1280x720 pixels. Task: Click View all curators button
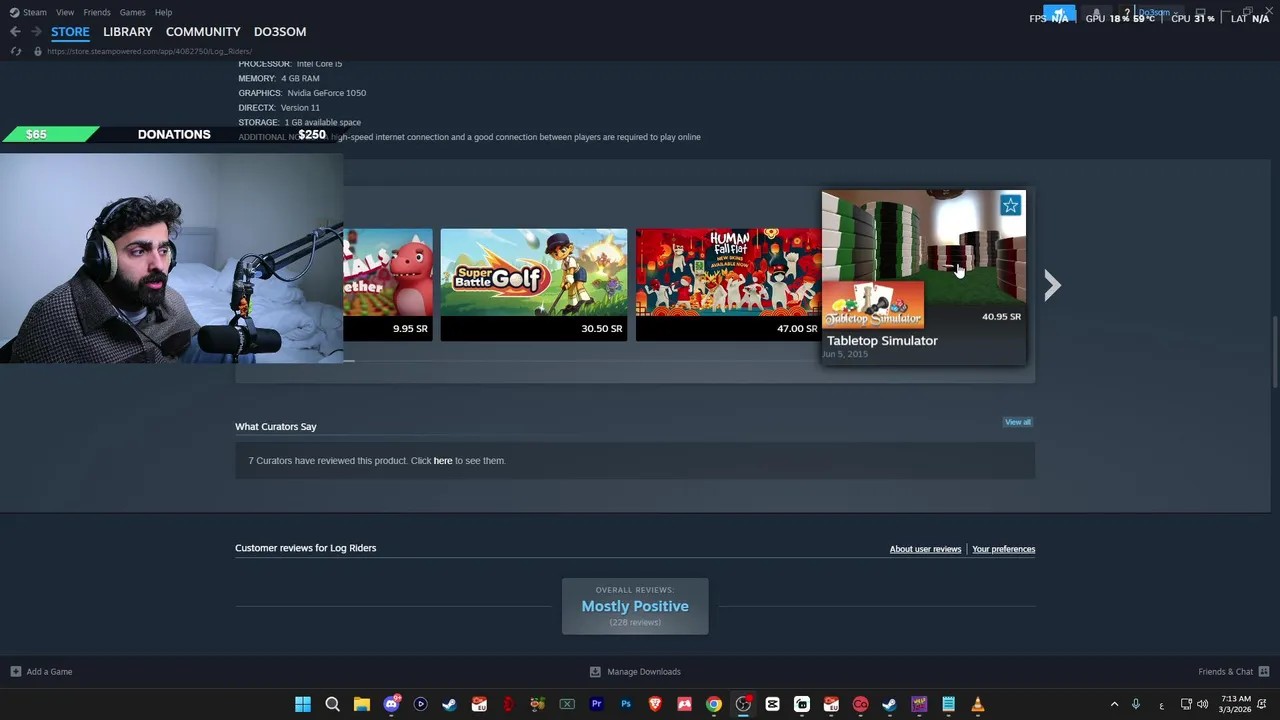point(1018,422)
